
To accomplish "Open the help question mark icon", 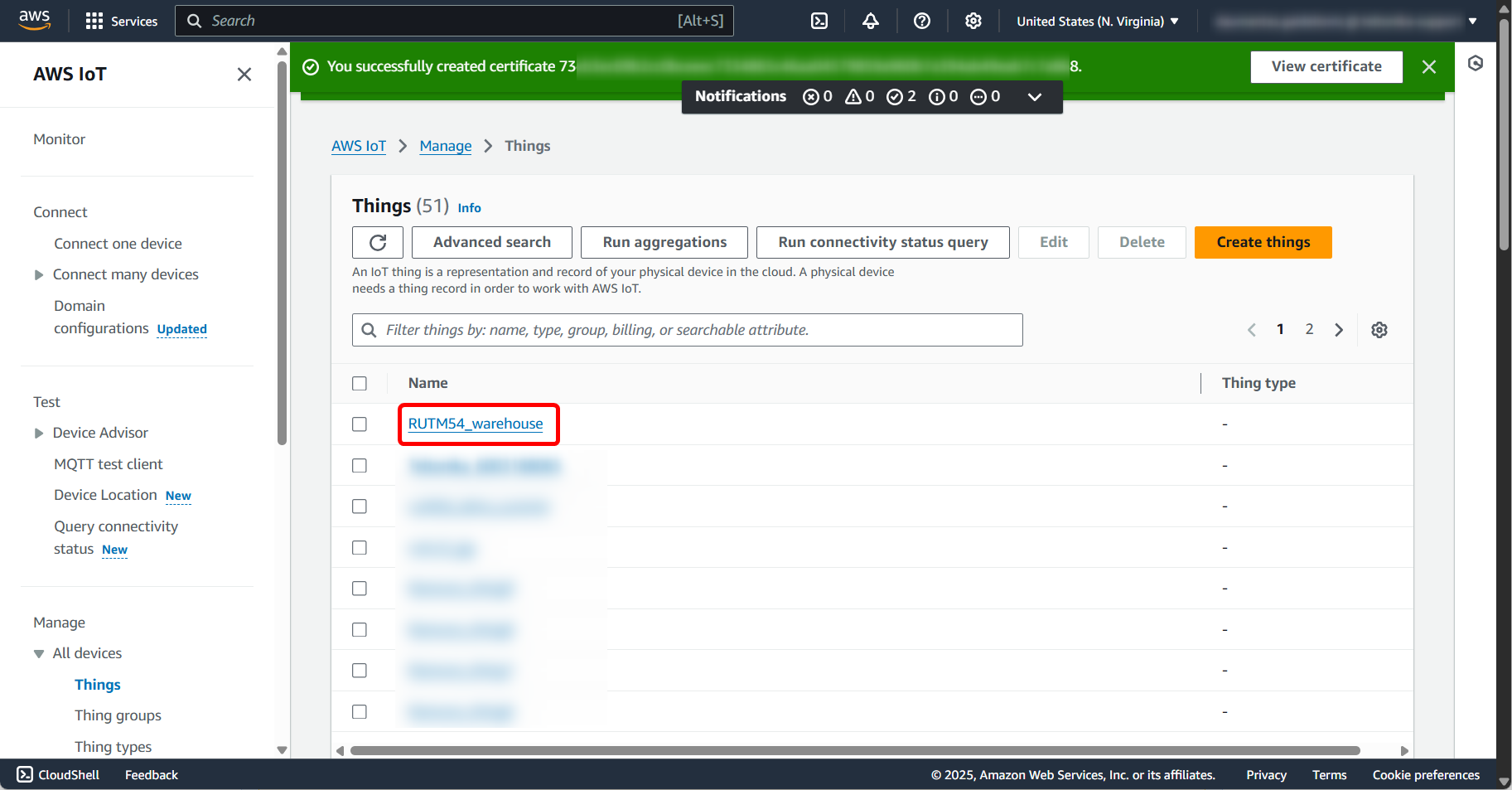I will coord(921,22).
